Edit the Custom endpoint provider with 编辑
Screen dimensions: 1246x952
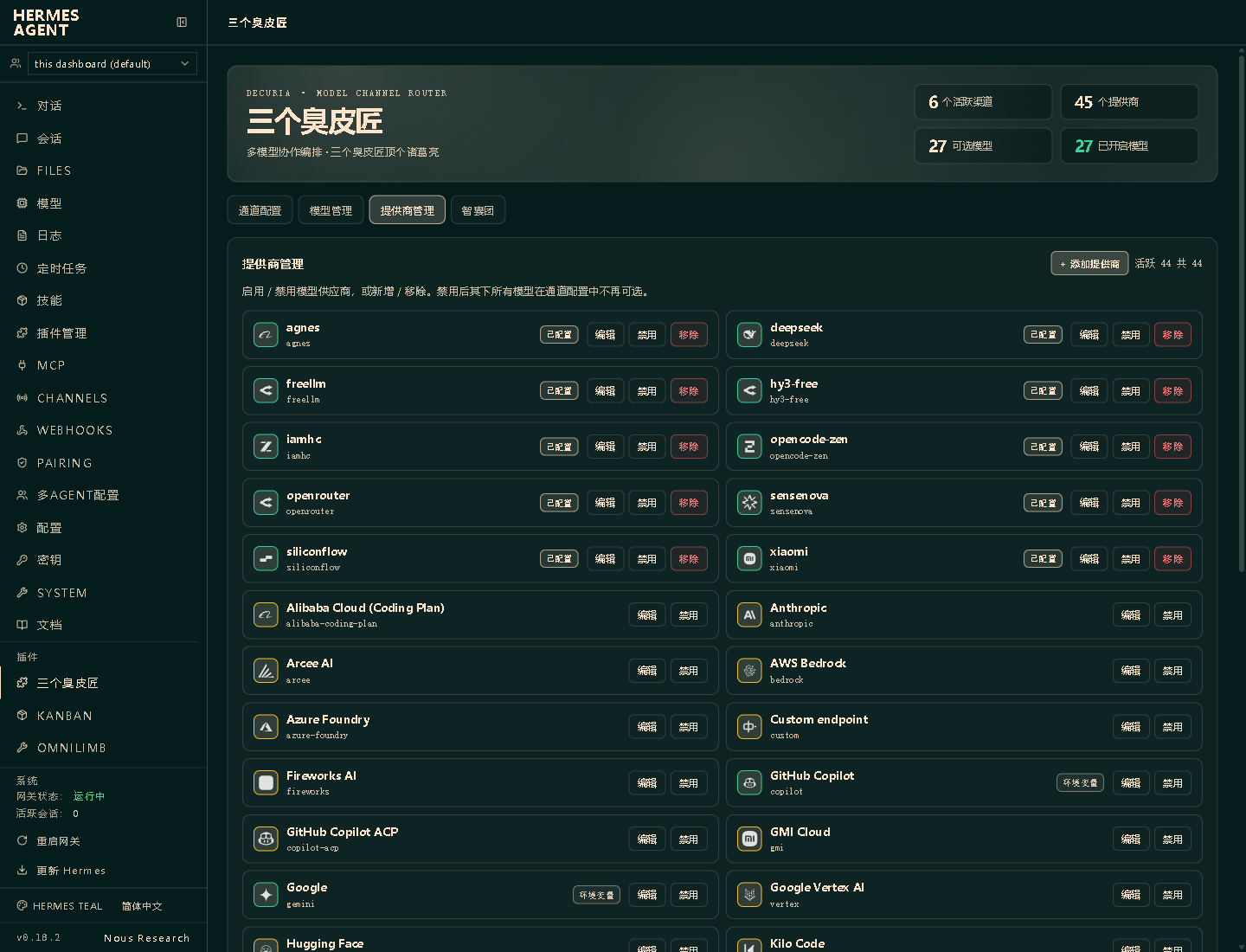(1131, 727)
